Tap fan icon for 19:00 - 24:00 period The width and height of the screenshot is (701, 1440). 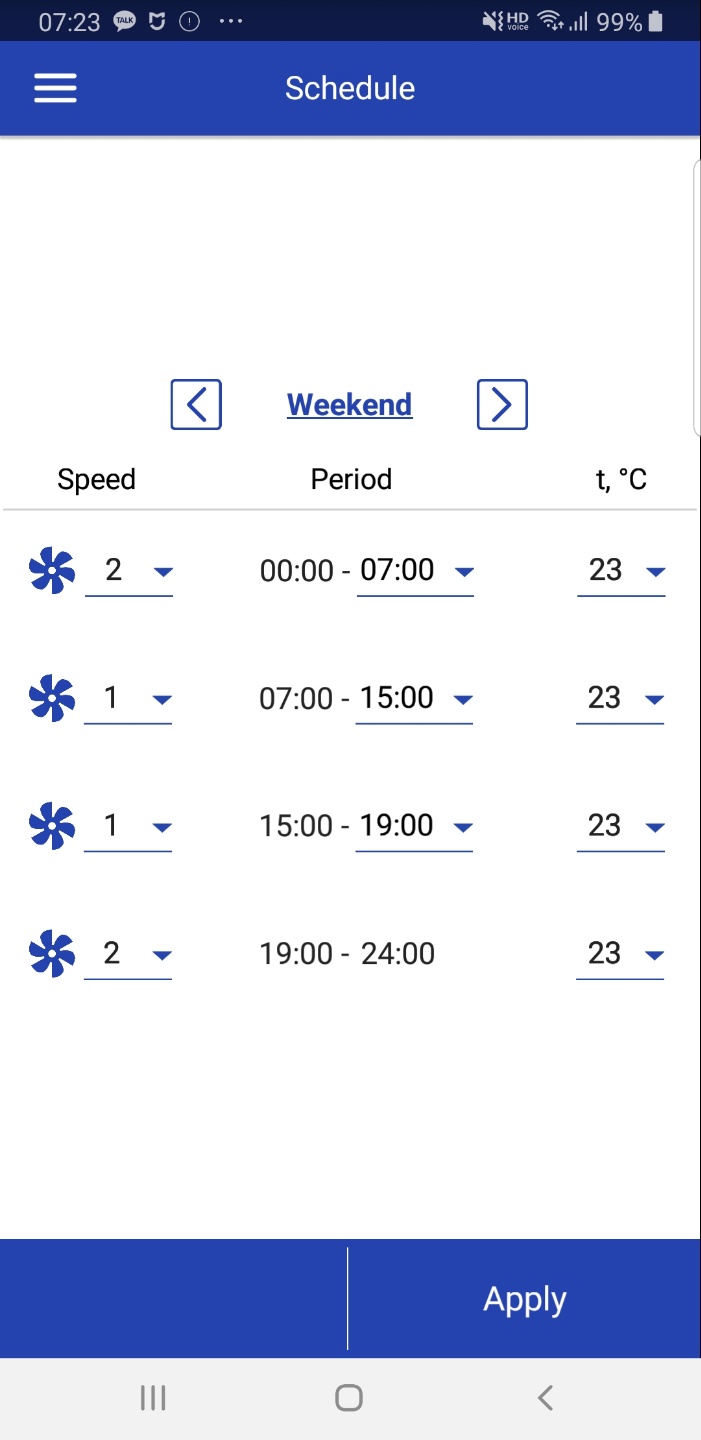52,954
